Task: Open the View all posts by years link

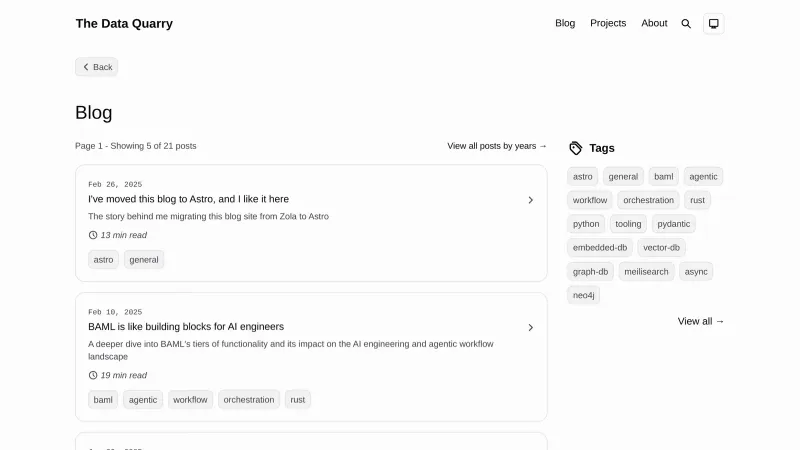Action: (497, 146)
